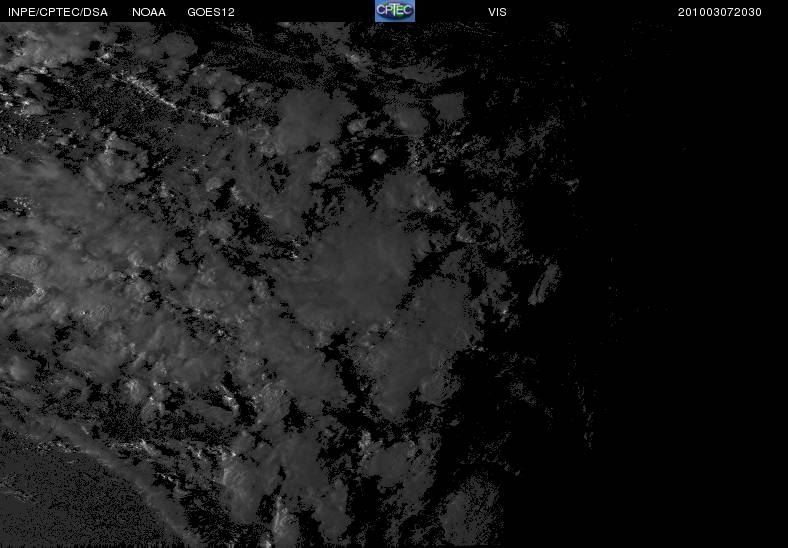Click the CPTEC logo in the header
Screen dimensions: 788x548
(395, 11)
